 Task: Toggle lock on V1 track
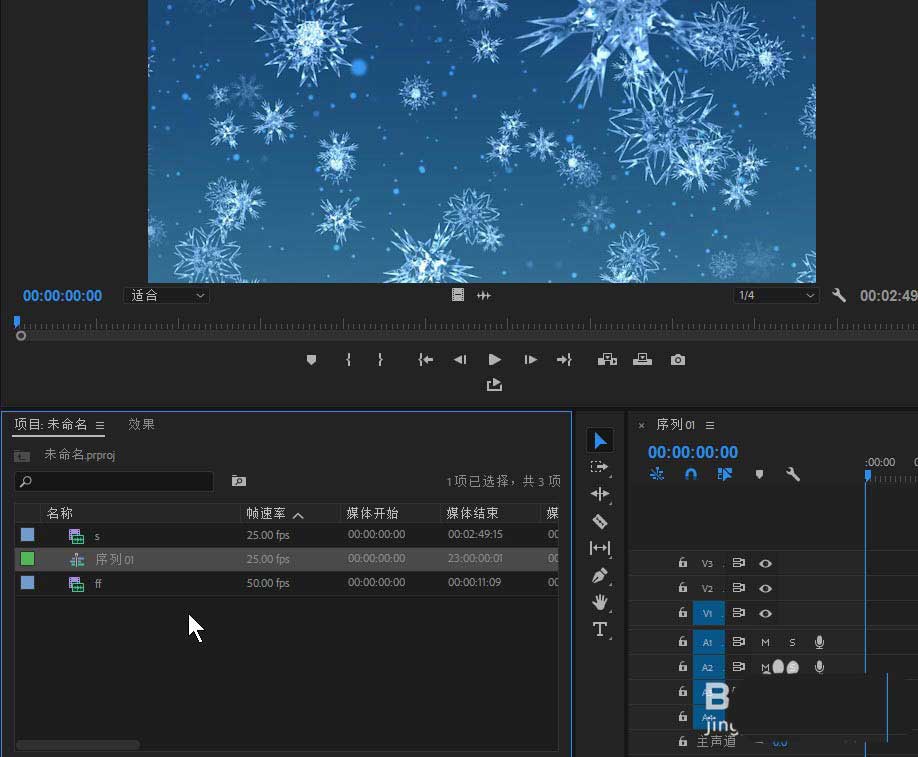(683, 612)
